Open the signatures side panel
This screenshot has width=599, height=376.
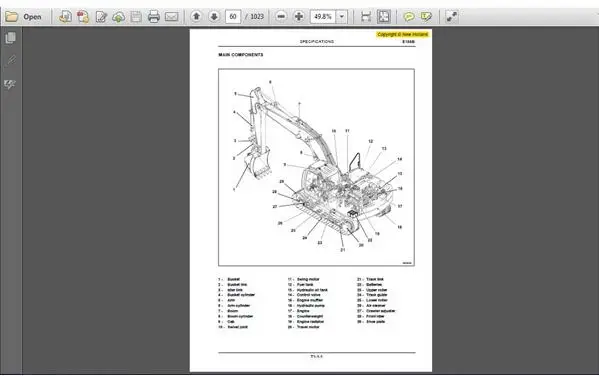[x=10, y=84]
